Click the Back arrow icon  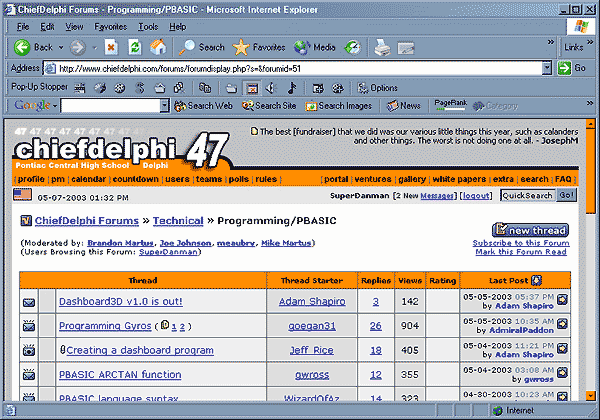(x=22, y=47)
